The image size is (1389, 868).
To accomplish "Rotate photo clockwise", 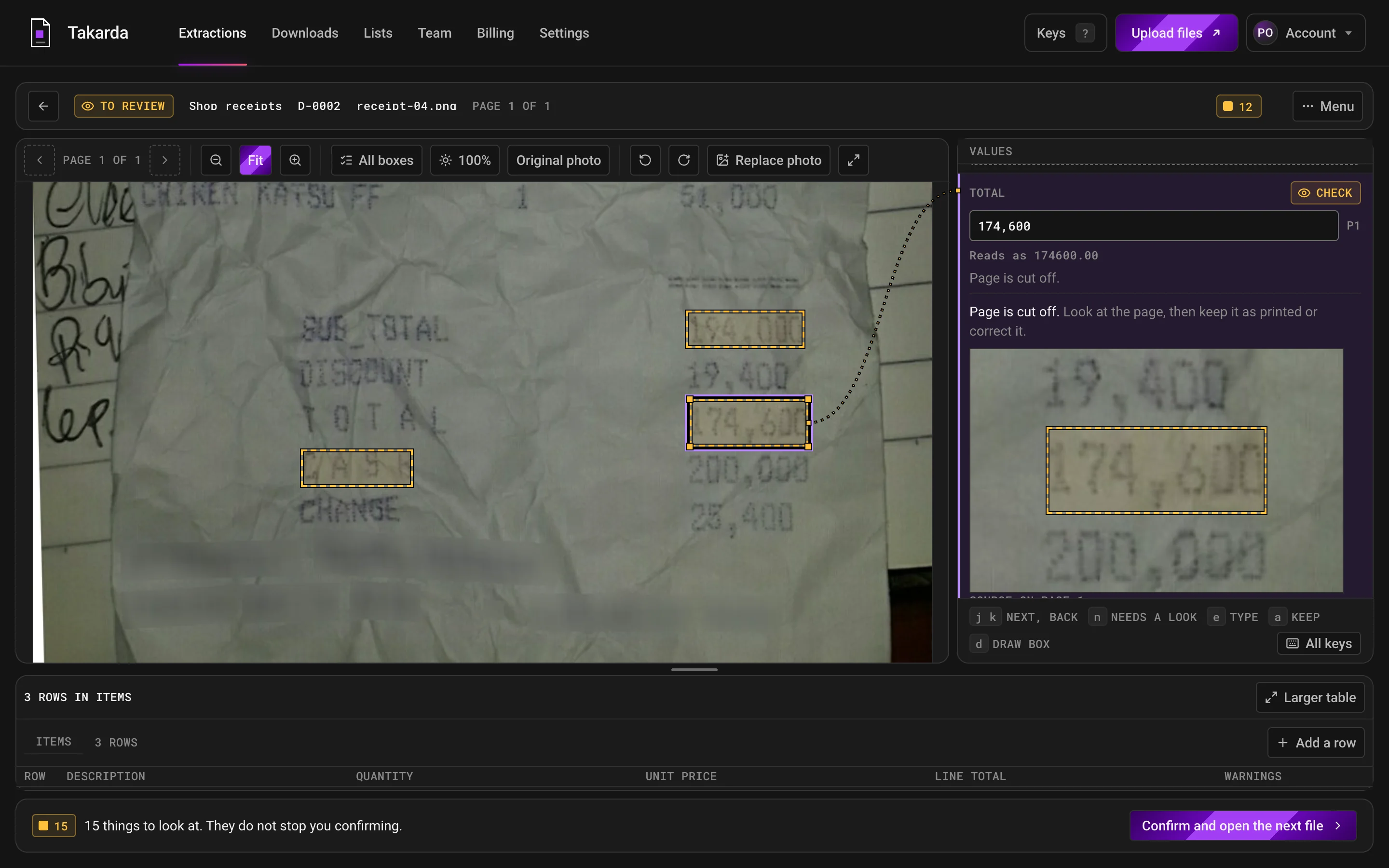I will (683, 160).
